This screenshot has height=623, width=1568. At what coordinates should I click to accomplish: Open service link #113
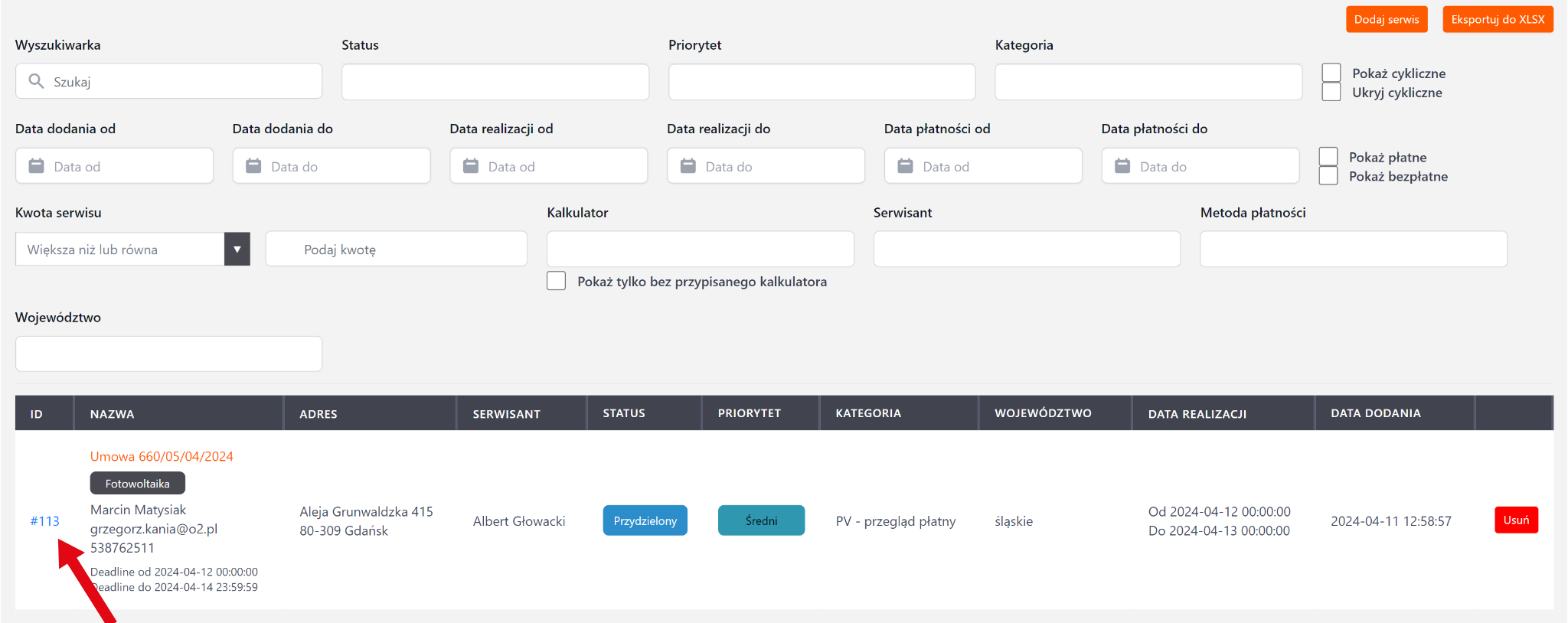(x=44, y=521)
